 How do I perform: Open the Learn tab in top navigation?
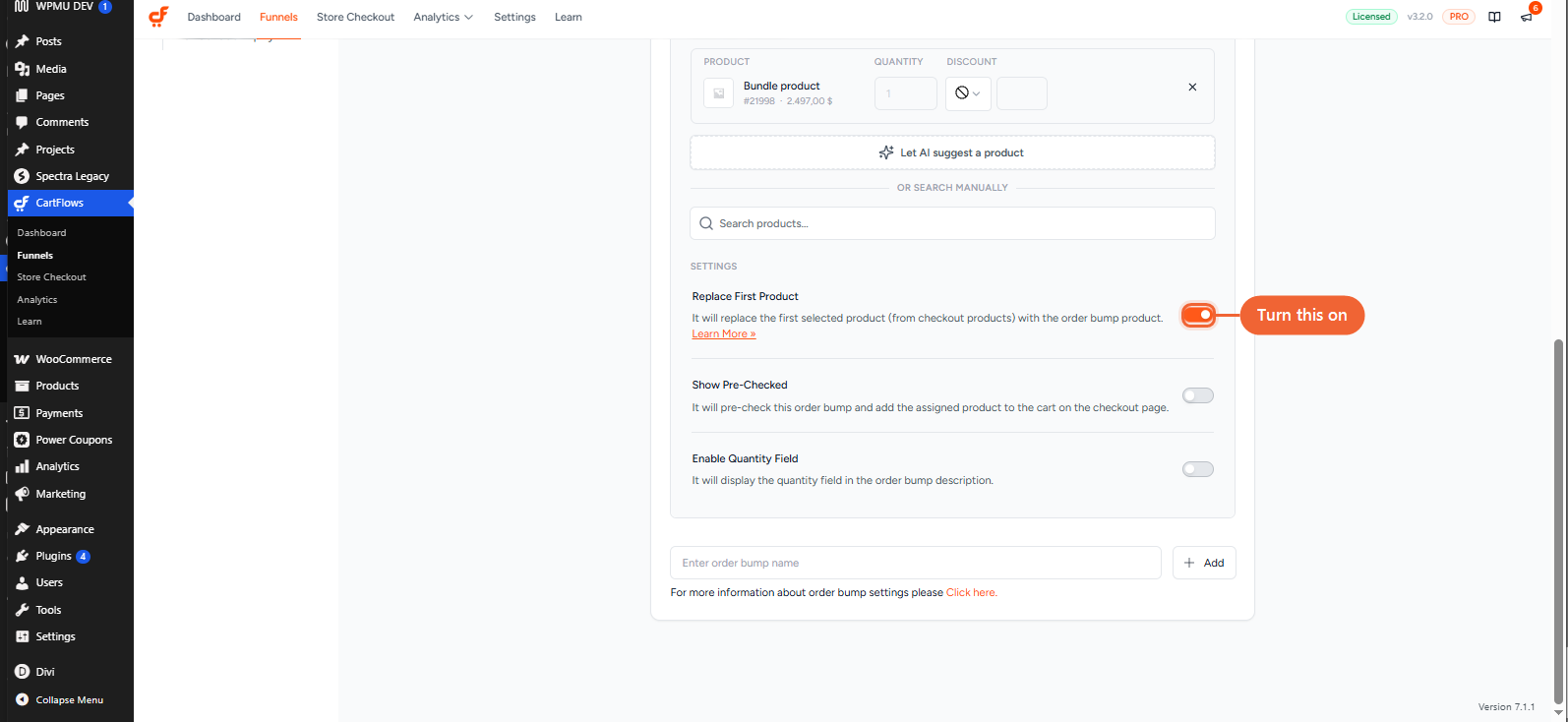click(569, 17)
